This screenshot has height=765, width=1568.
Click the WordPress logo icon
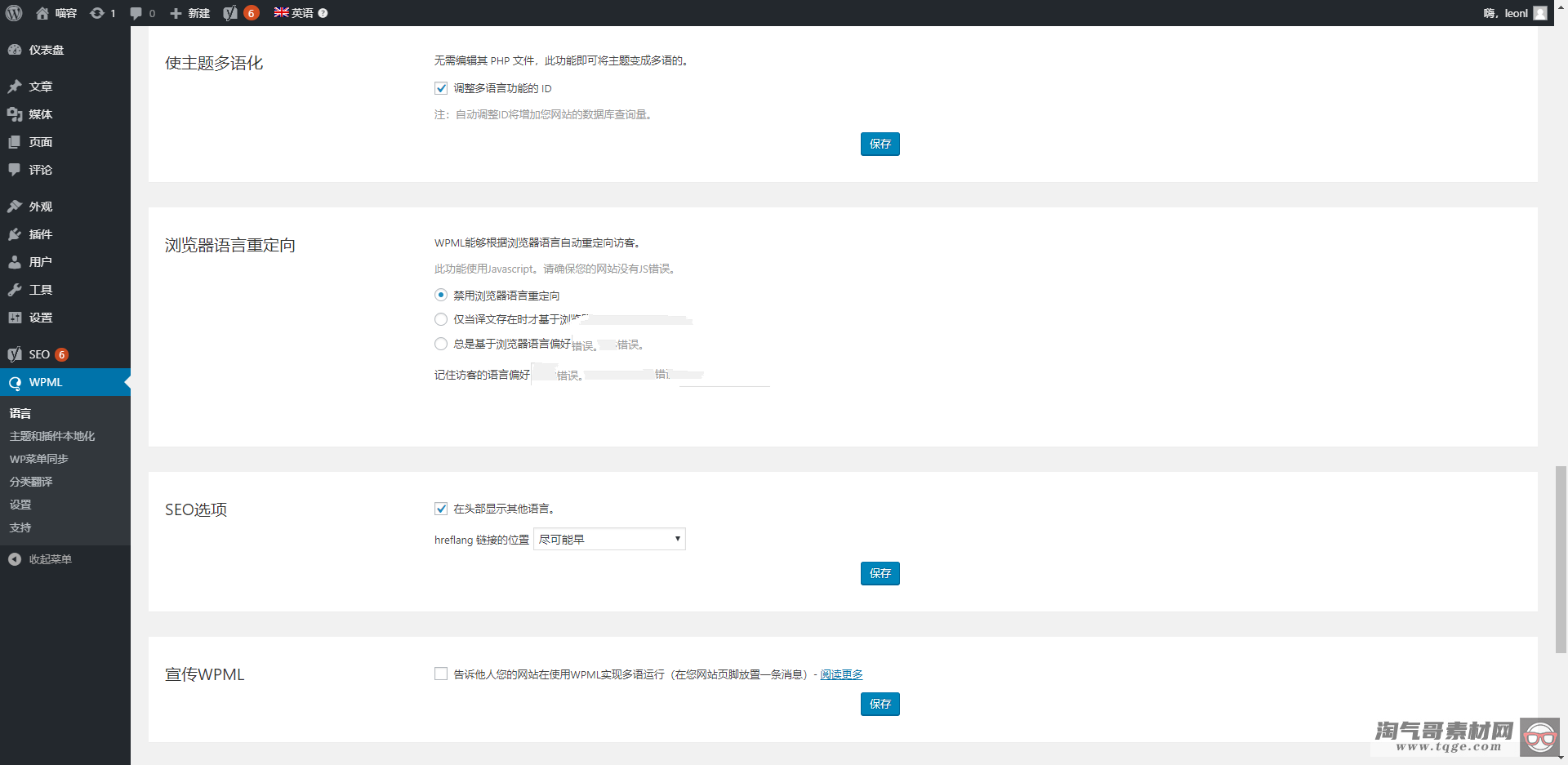click(14, 13)
